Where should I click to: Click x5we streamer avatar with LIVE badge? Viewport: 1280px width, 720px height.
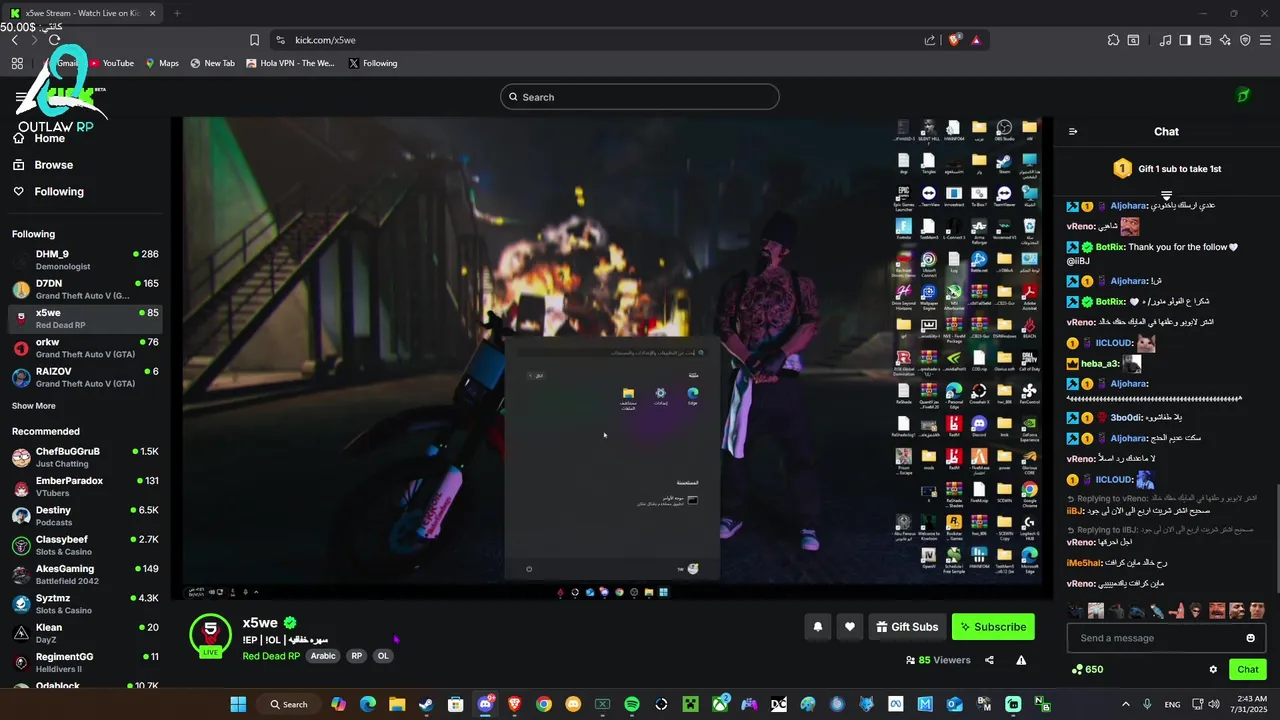coord(210,636)
